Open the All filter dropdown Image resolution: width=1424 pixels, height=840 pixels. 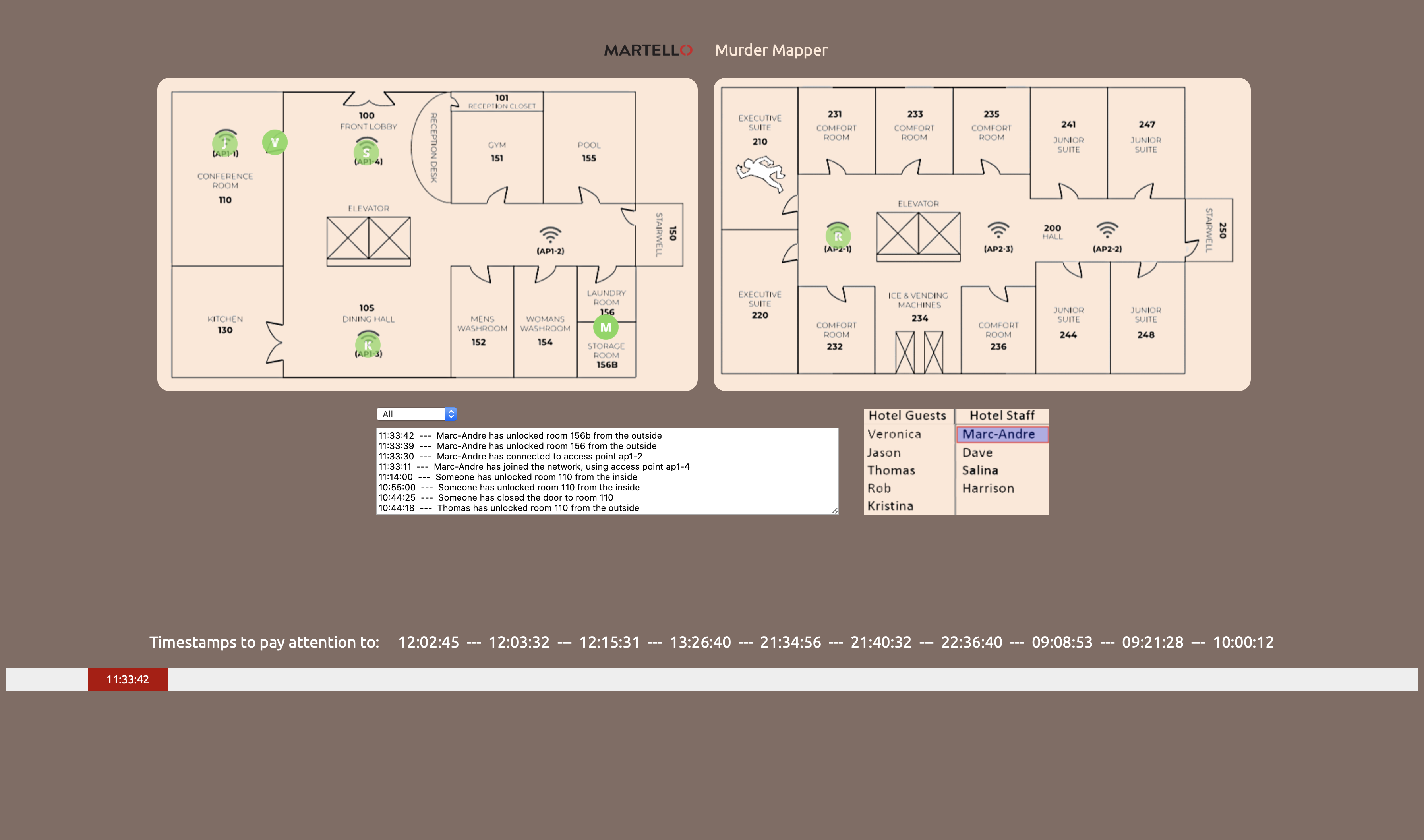coord(416,414)
